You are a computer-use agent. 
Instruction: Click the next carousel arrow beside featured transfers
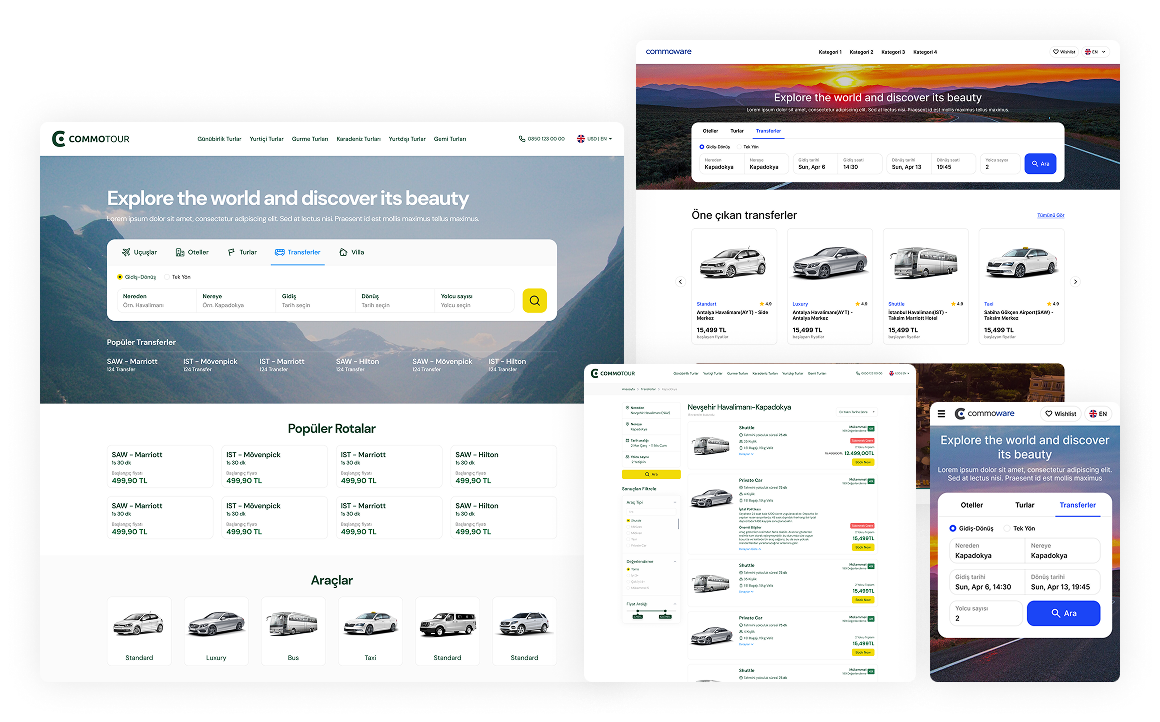pyautogui.click(x=1076, y=282)
